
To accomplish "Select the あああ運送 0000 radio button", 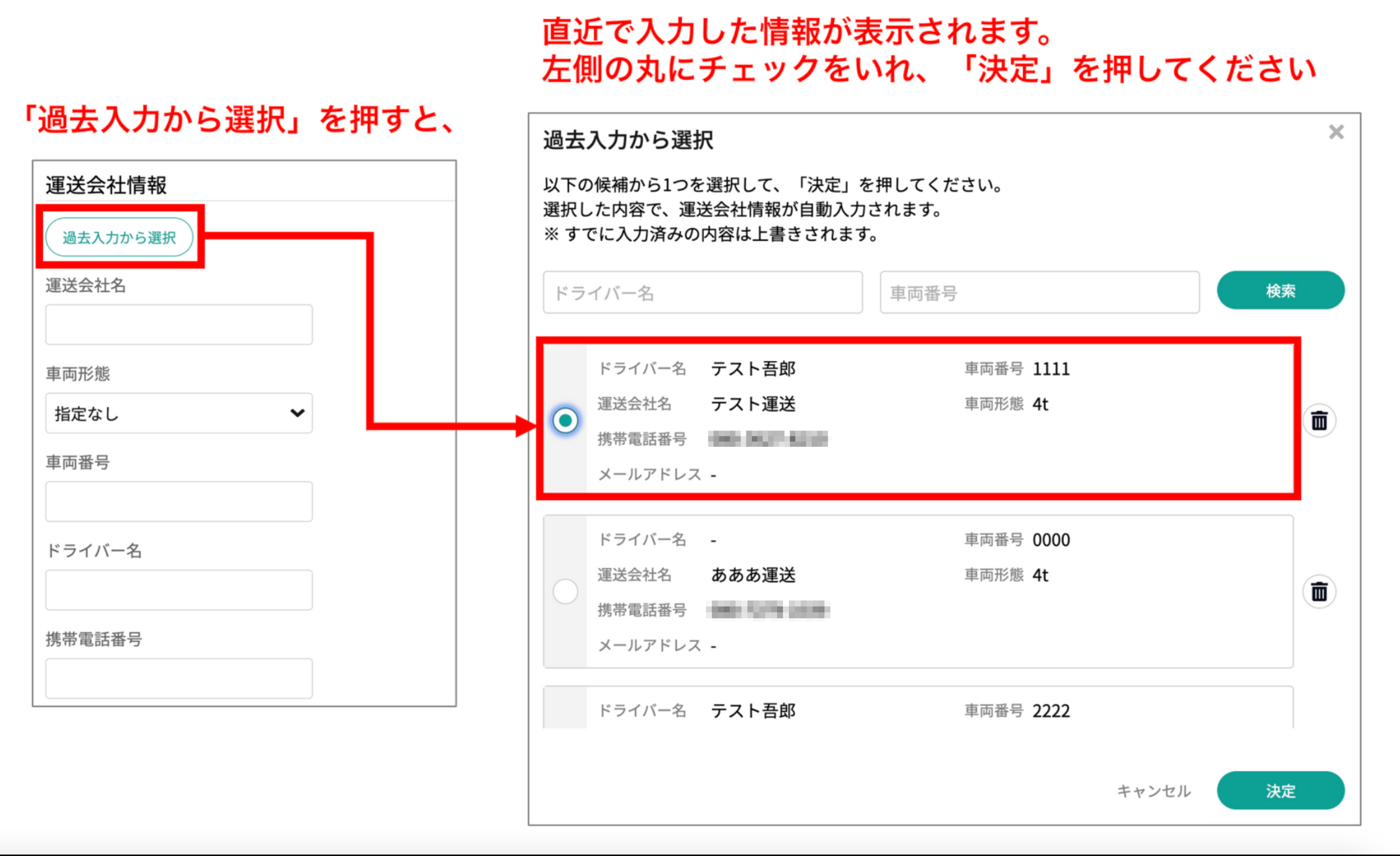I will coord(565,592).
